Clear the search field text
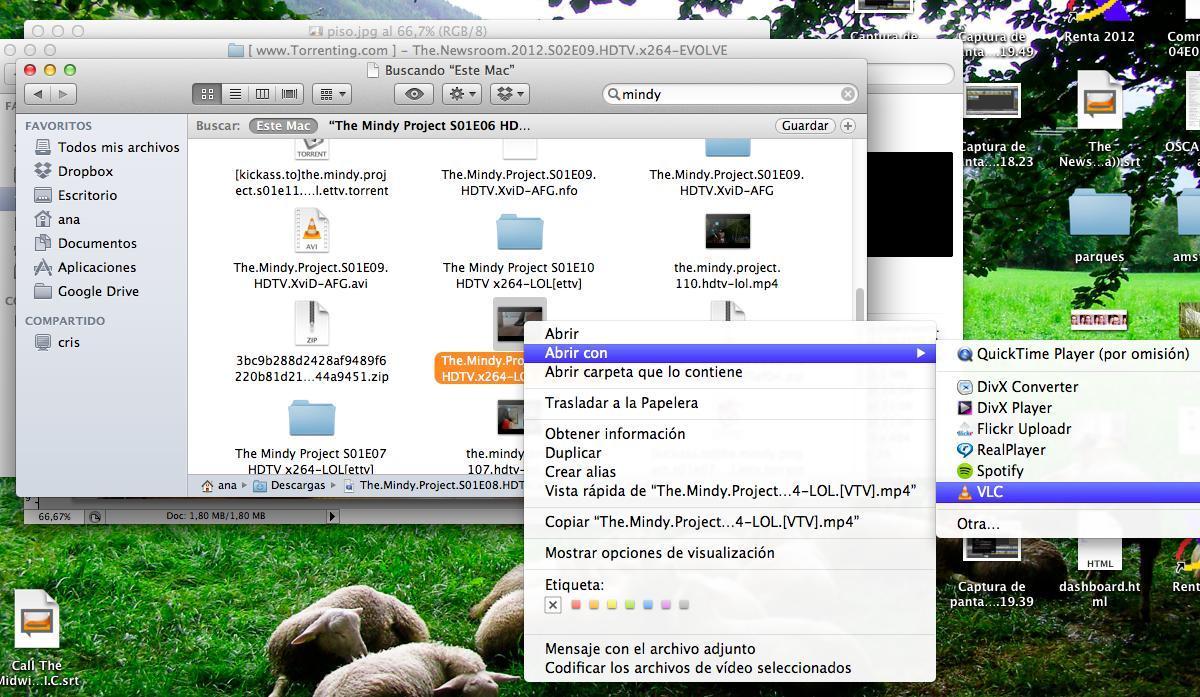The width and height of the screenshot is (1200, 697). pyautogui.click(x=848, y=94)
